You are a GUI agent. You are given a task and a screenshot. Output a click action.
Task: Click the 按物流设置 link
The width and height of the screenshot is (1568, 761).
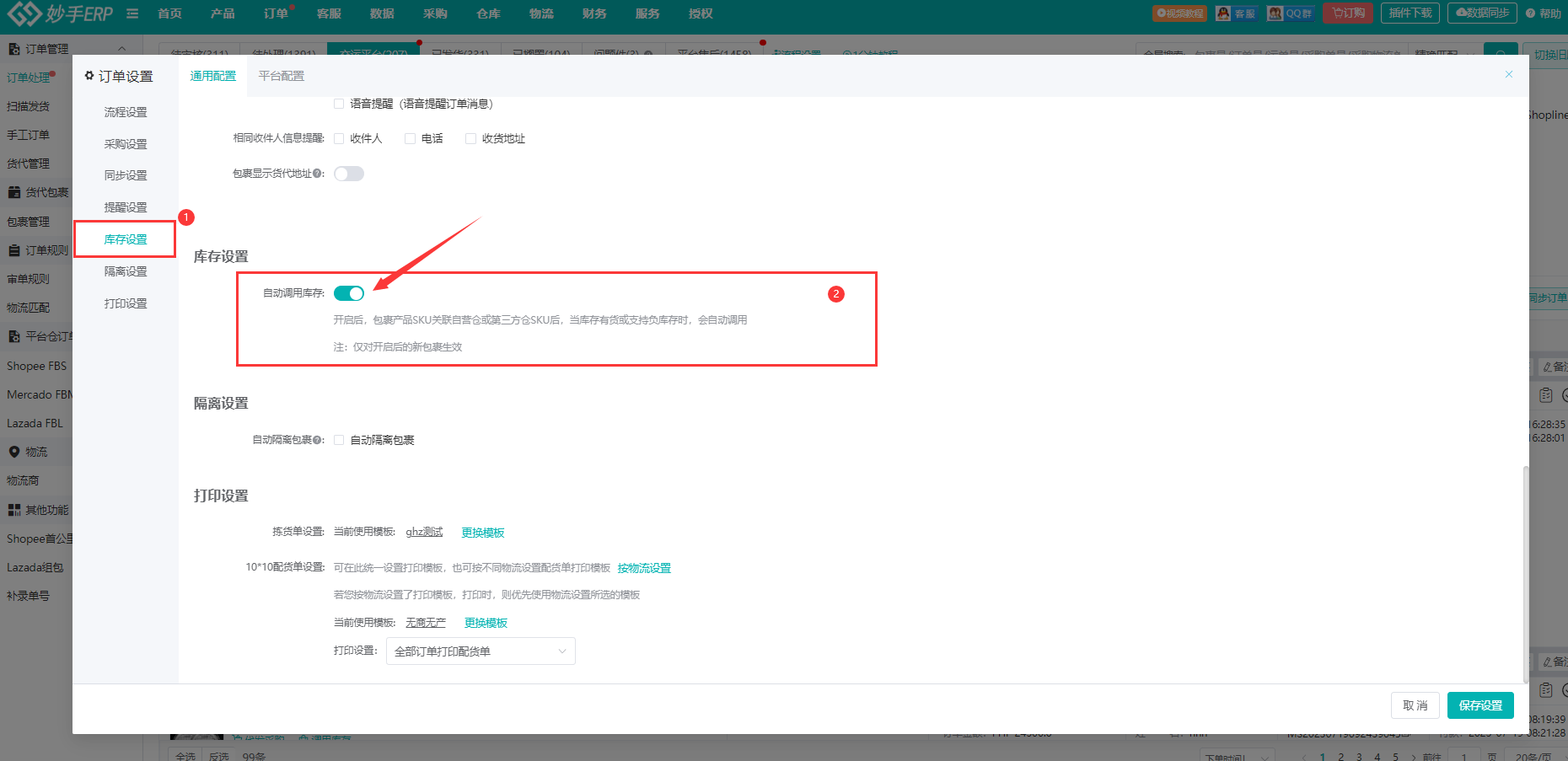644,568
